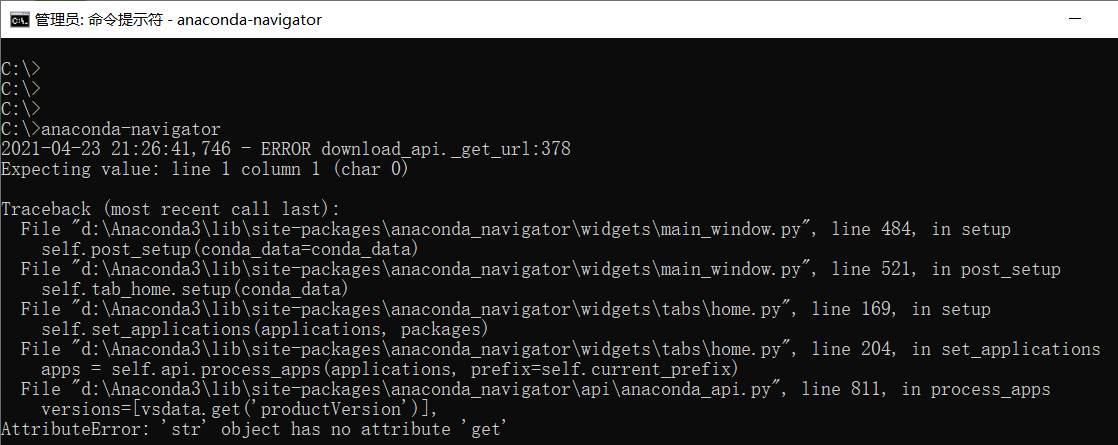Screen dimensions: 1118x445
Task: Click 'Traceback (most recent call last):' line
Action: point(170,209)
